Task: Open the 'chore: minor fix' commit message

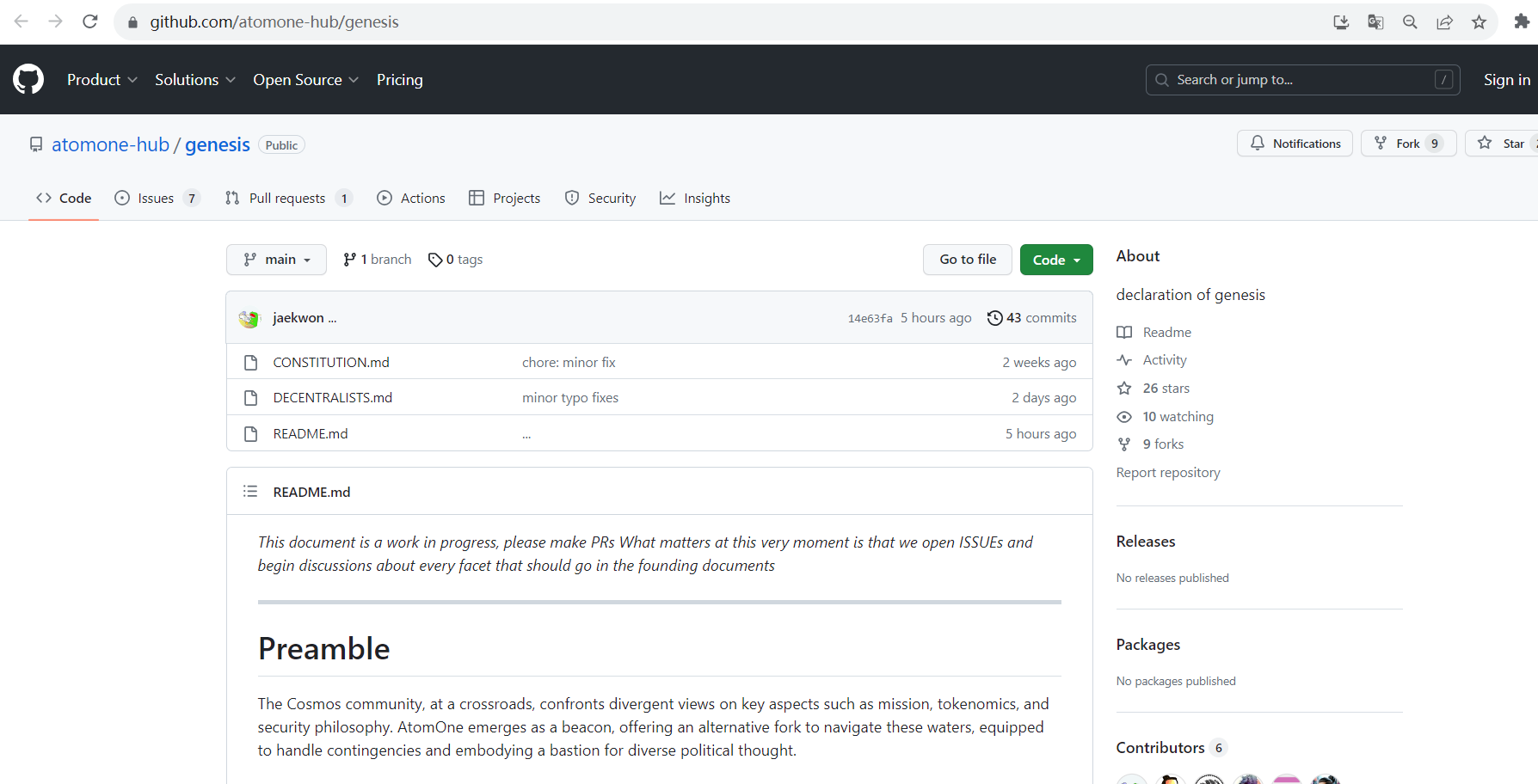Action: 569,363
